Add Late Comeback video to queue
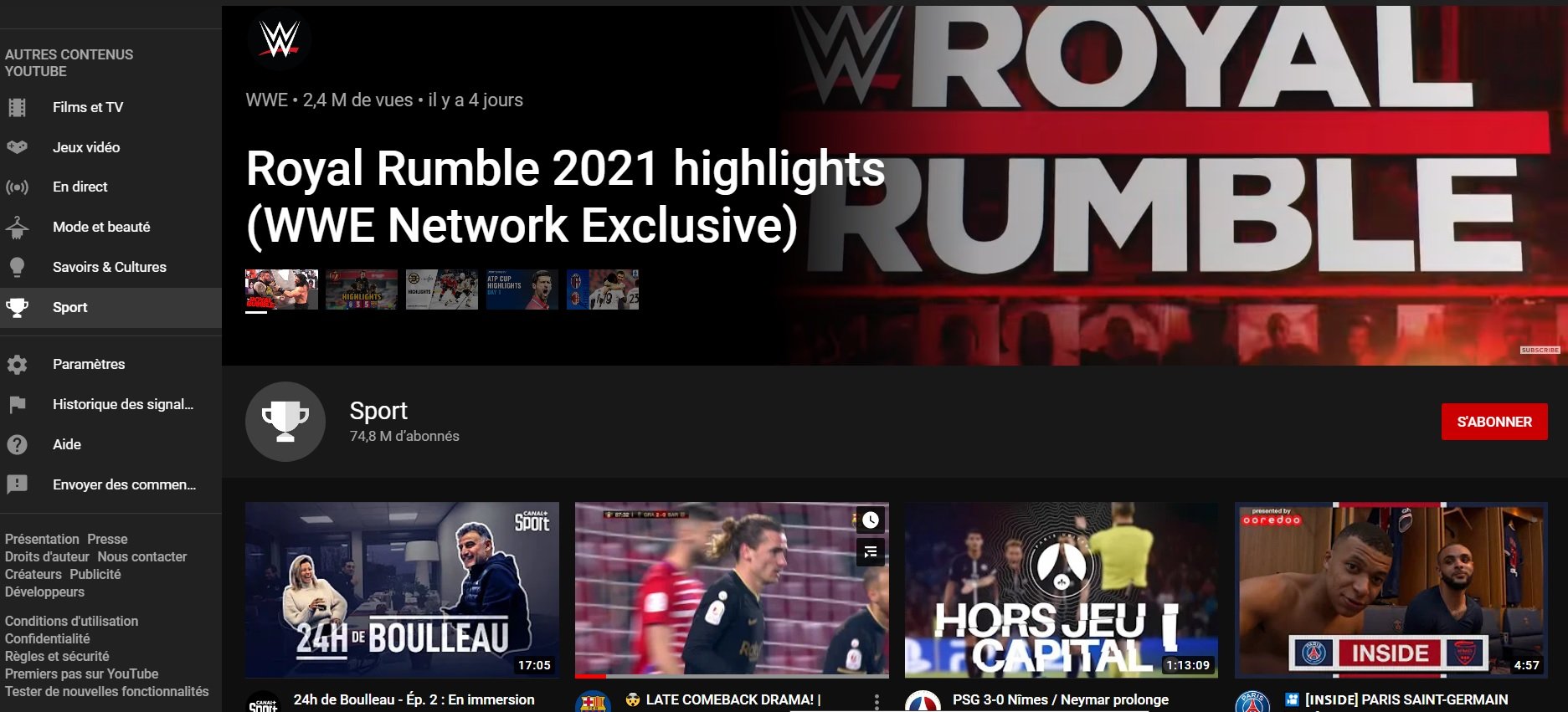Screen dimensions: 1568x712 pyautogui.click(x=871, y=551)
